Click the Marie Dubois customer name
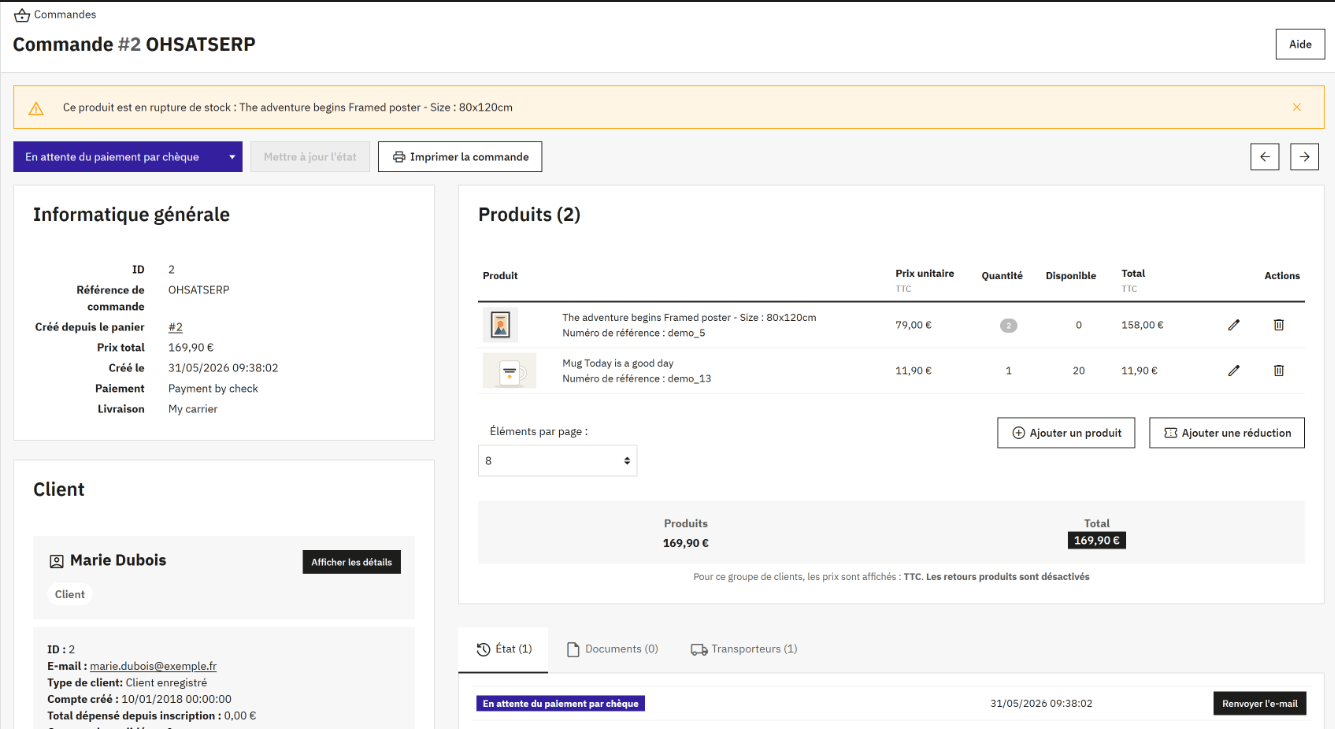 [x=118, y=560]
